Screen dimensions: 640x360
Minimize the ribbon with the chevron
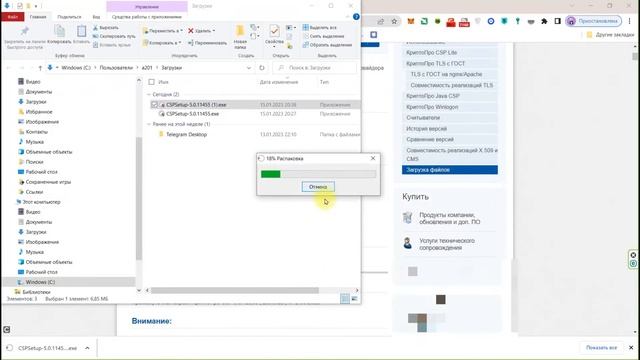click(x=347, y=17)
